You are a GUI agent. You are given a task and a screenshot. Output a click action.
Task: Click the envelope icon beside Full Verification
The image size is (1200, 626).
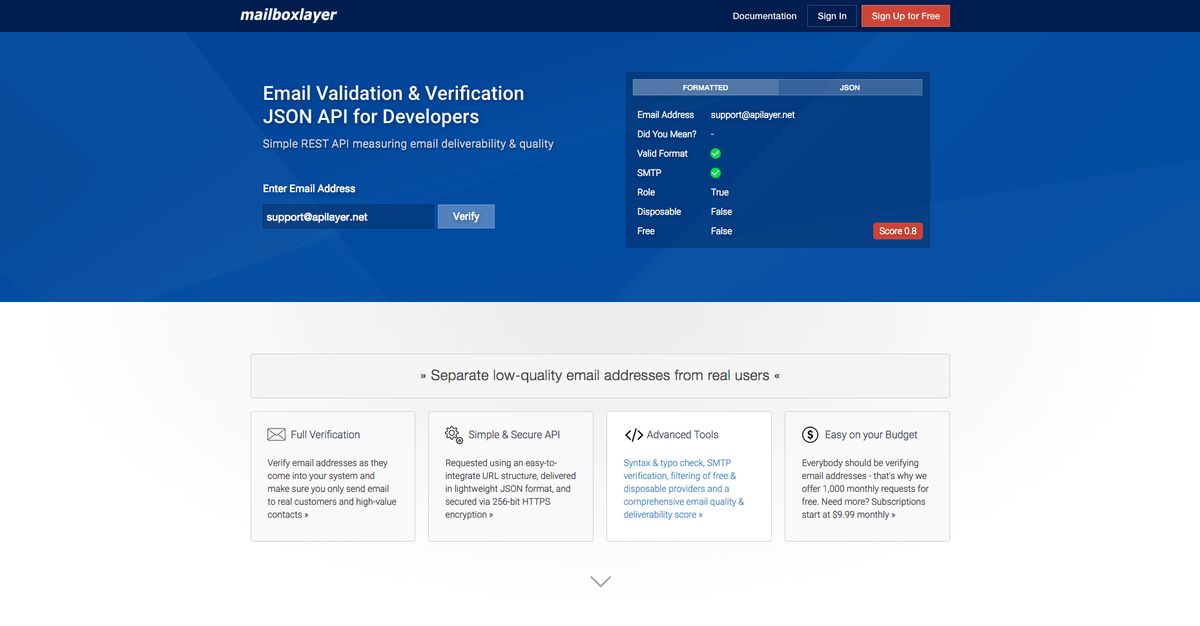pyautogui.click(x=276, y=434)
